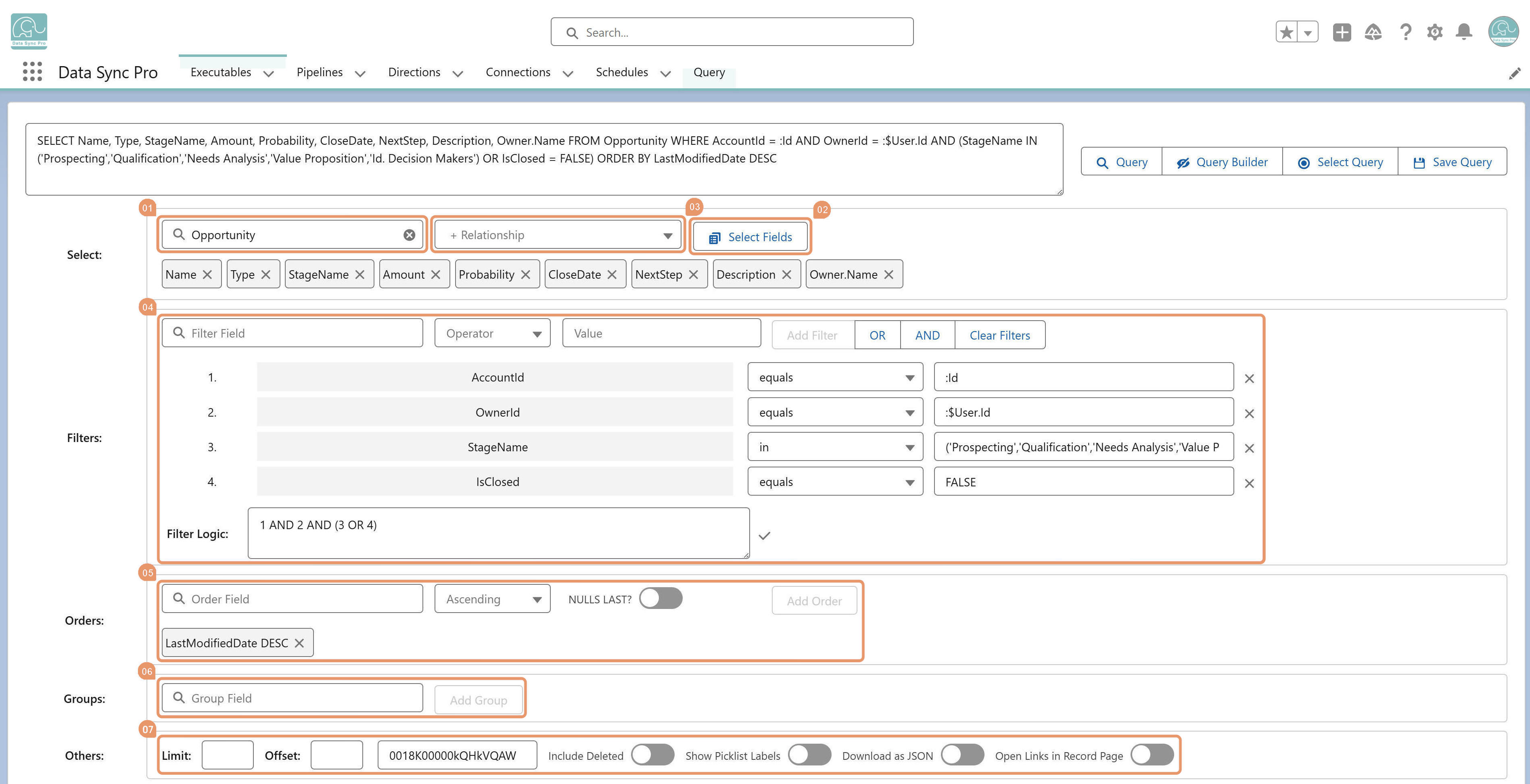Click the AND filter logic button
This screenshot has width=1530, height=784.
point(927,335)
